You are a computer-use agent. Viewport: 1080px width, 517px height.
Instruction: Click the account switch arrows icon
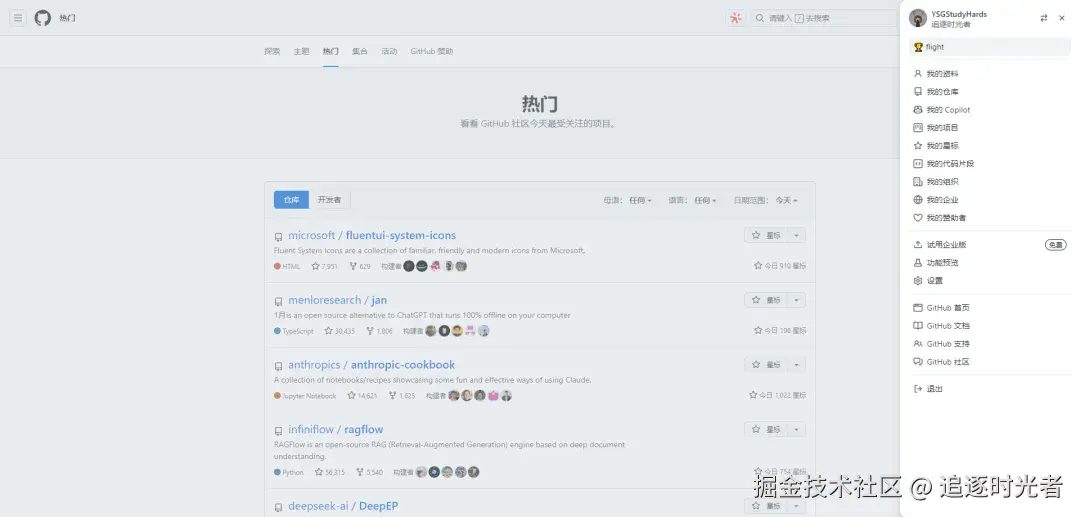click(1043, 19)
